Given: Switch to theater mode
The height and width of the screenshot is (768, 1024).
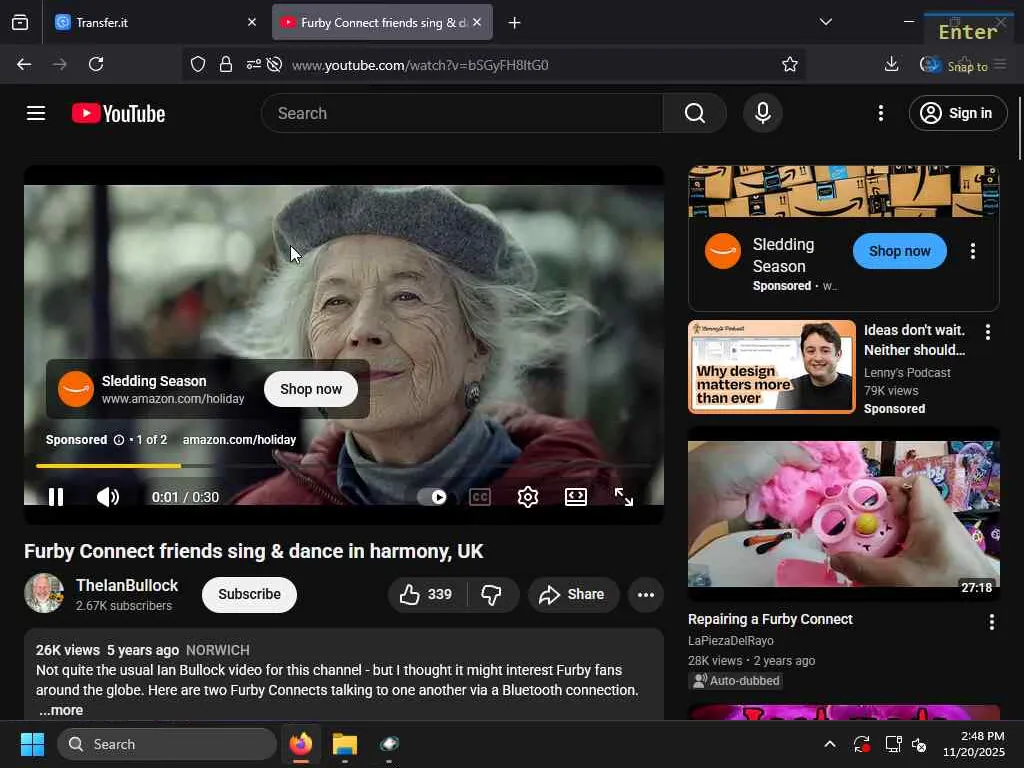Looking at the screenshot, I should [x=575, y=497].
